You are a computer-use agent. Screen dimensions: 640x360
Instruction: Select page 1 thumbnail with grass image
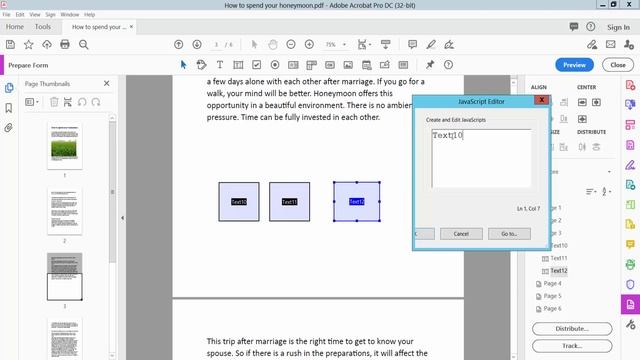tap(64, 146)
